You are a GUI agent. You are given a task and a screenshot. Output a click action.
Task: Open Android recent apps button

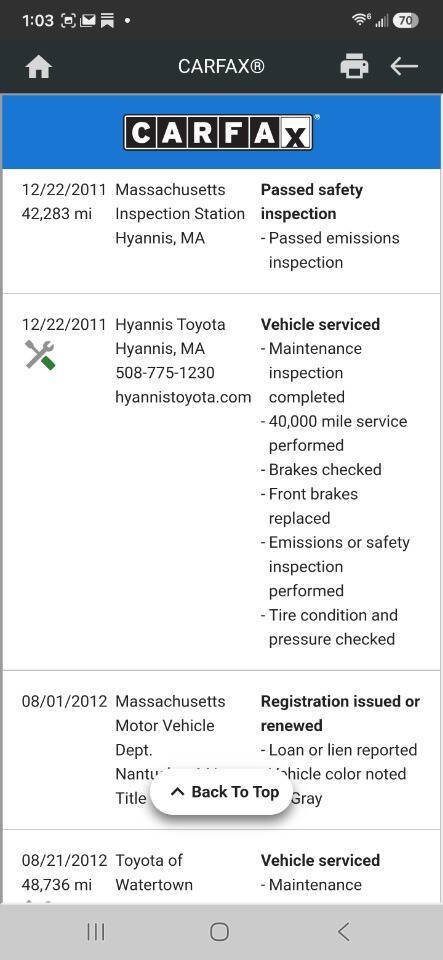click(x=95, y=932)
